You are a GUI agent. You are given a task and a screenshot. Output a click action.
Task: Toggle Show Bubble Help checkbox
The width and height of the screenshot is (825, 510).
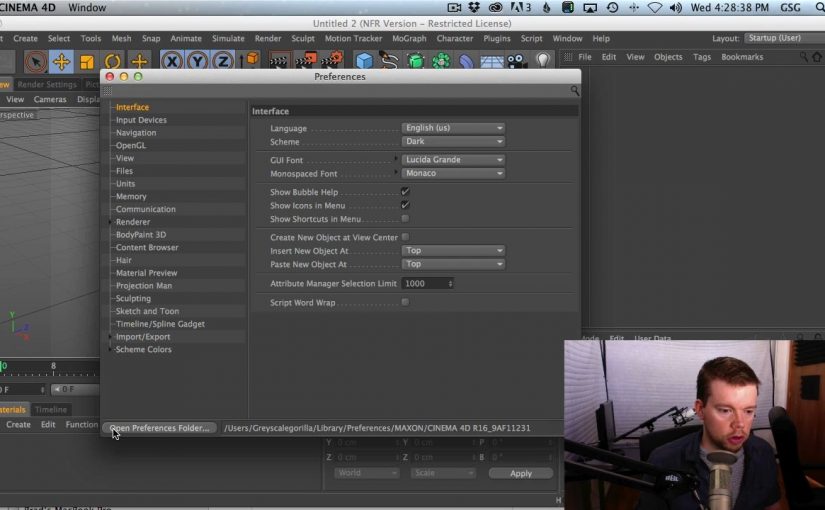405,192
